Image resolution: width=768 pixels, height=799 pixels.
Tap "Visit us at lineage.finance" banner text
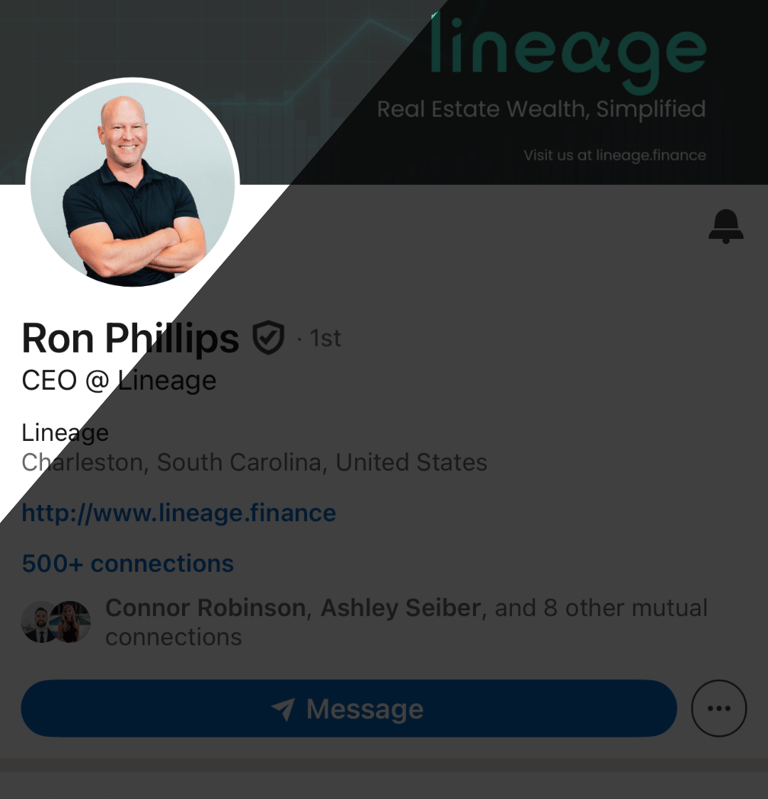click(x=615, y=155)
